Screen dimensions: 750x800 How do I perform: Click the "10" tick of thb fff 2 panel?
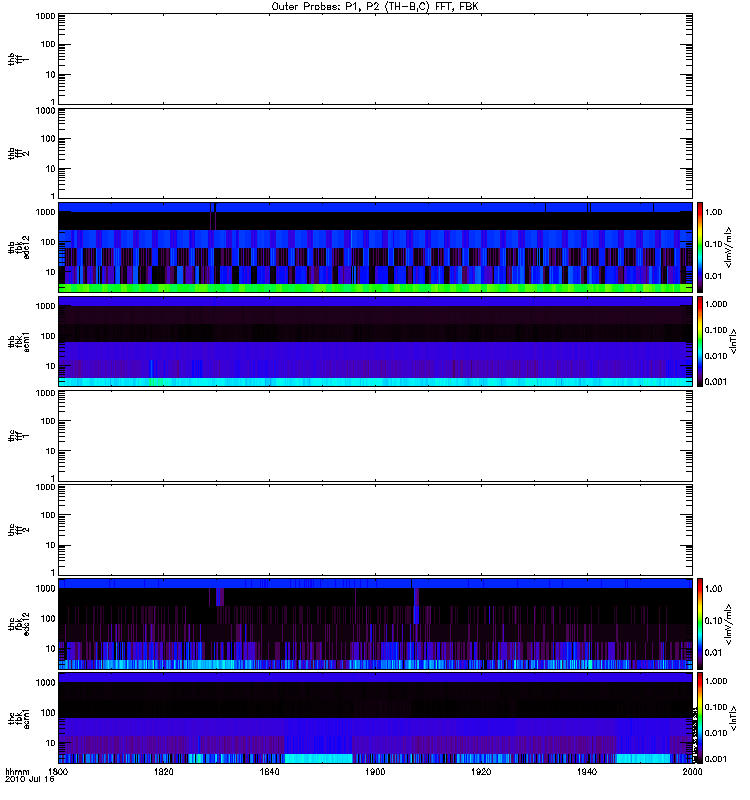point(51,169)
